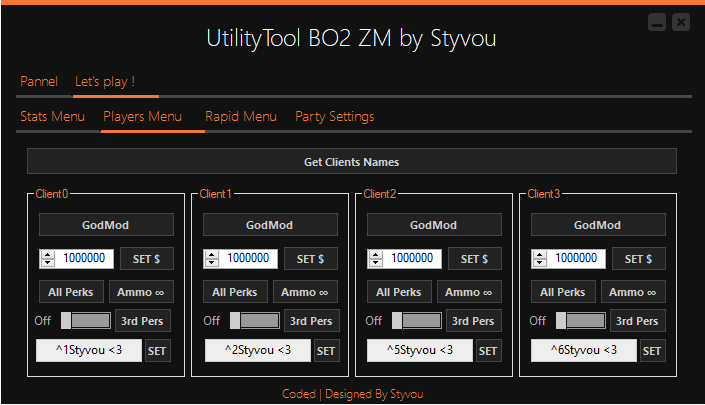Click SET next to ^1Styvou name
This screenshot has height=405, width=705.
point(157,351)
